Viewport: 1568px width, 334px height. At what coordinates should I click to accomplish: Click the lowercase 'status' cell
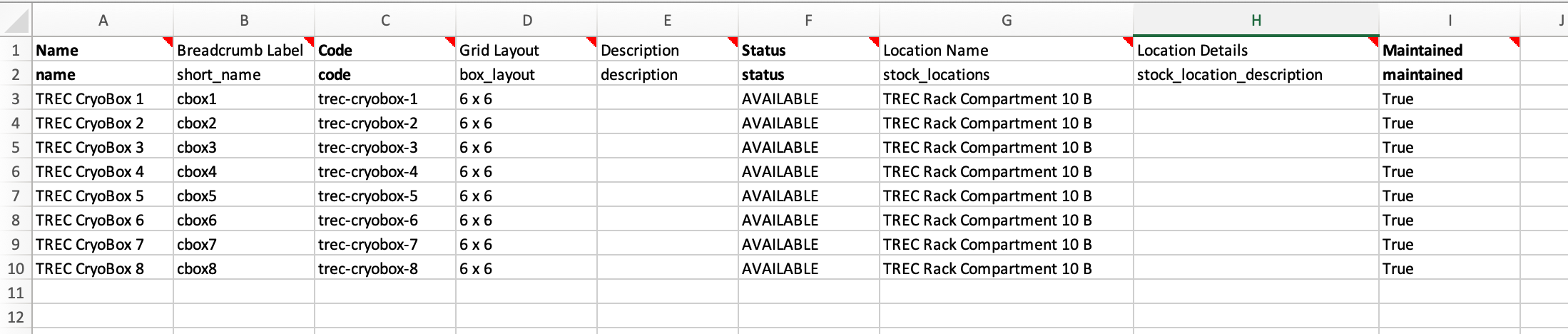(809, 74)
